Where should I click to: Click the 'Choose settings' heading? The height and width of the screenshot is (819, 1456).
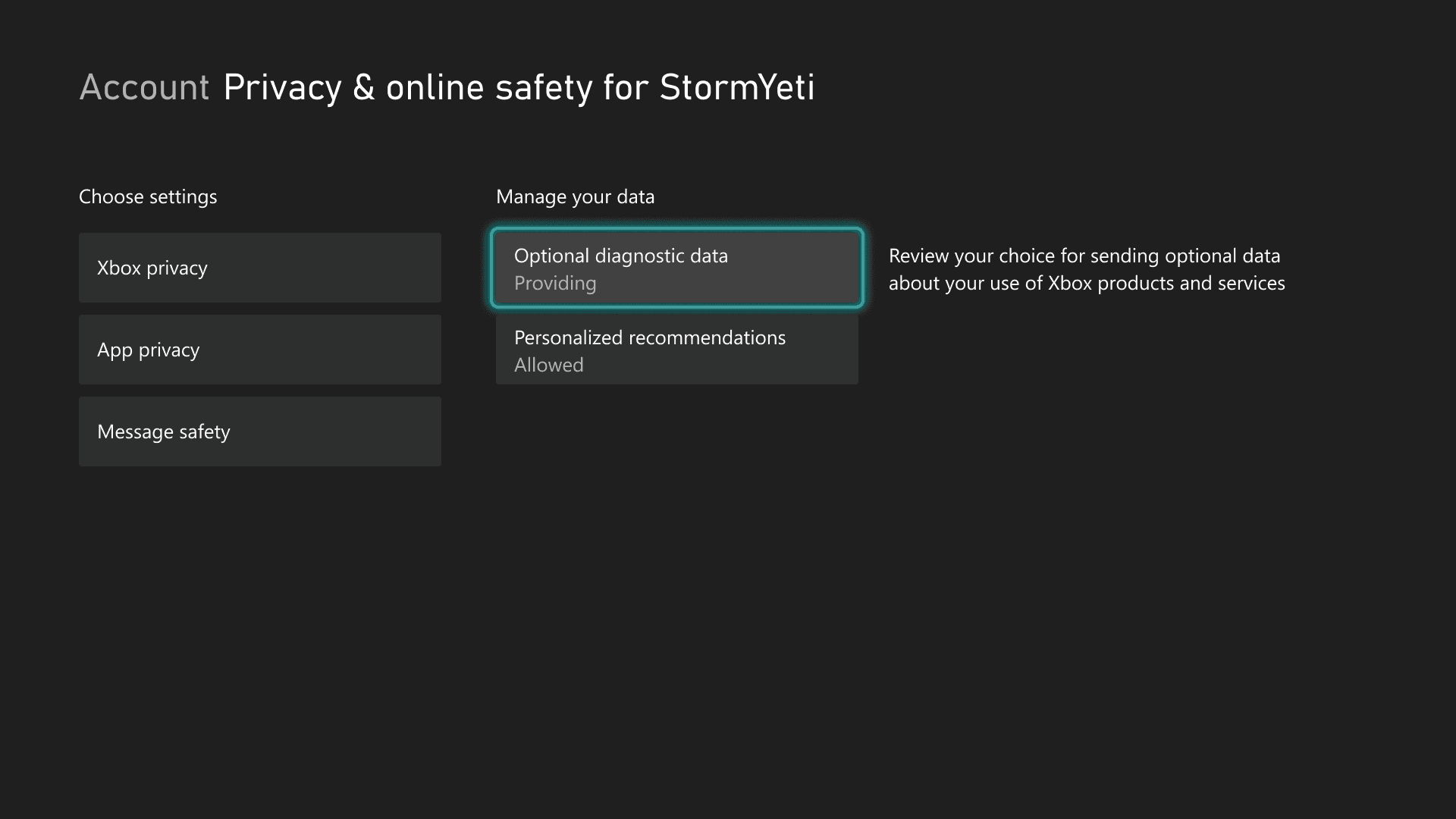tap(148, 196)
